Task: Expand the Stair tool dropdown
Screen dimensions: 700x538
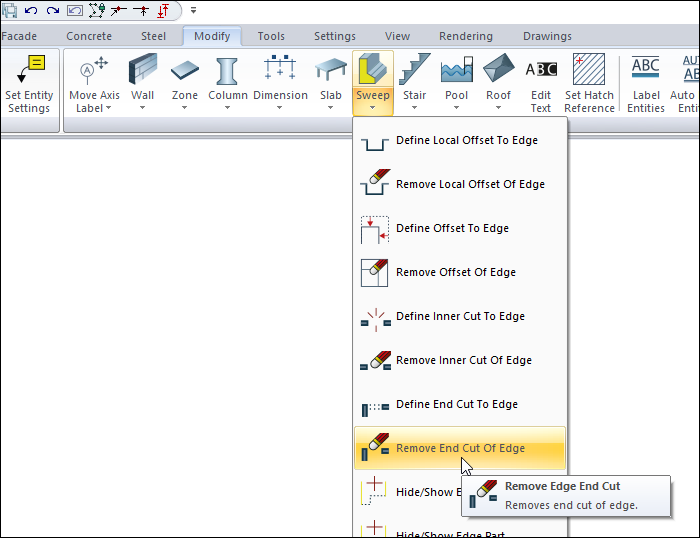Action: pos(414,107)
